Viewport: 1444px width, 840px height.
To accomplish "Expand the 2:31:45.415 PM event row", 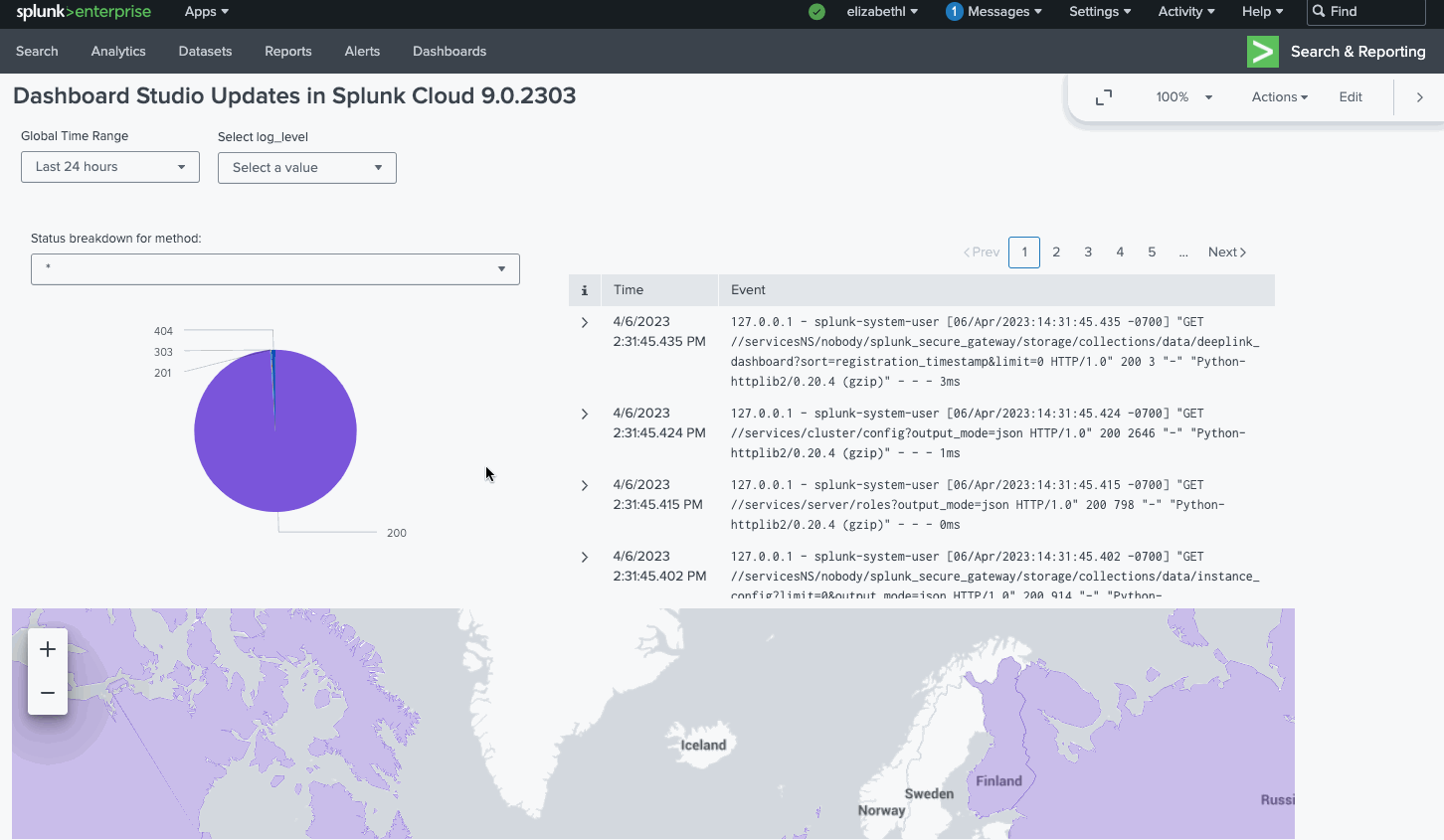I will (x=585, y=485).
